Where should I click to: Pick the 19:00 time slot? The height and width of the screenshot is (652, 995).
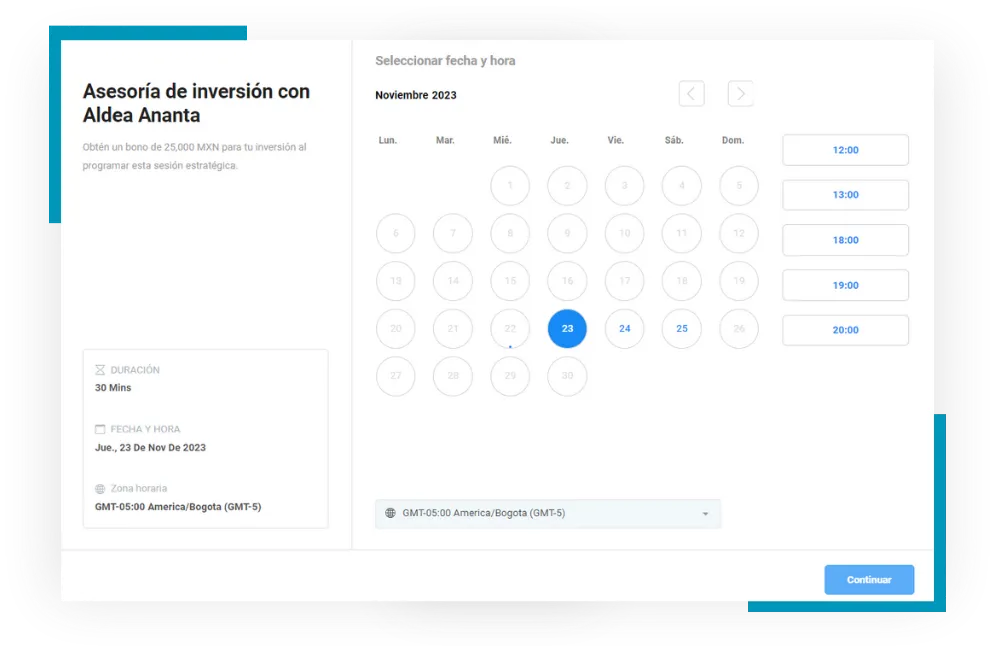tap(845, 285)
